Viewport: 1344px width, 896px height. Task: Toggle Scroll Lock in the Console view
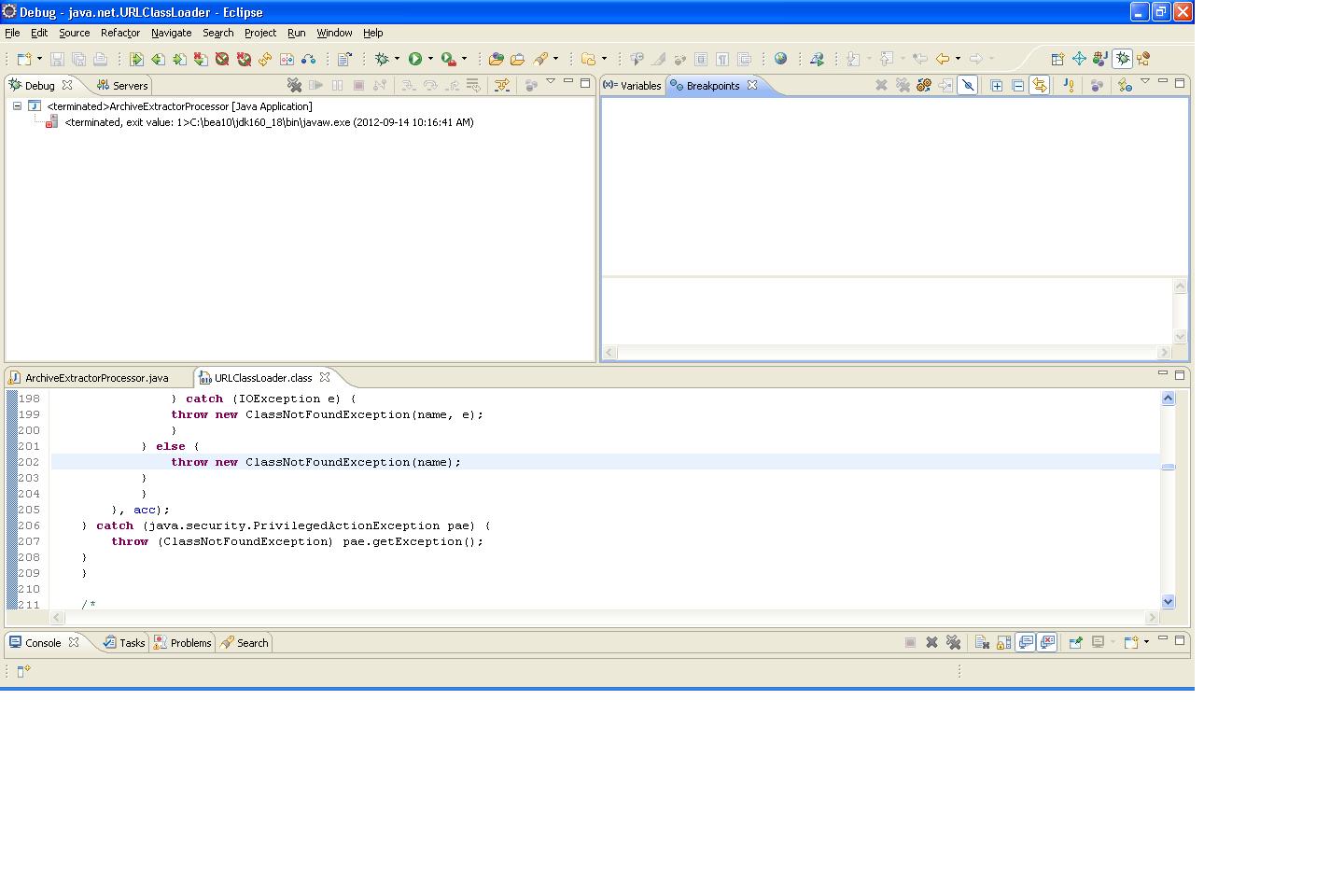coord(1003,642)
